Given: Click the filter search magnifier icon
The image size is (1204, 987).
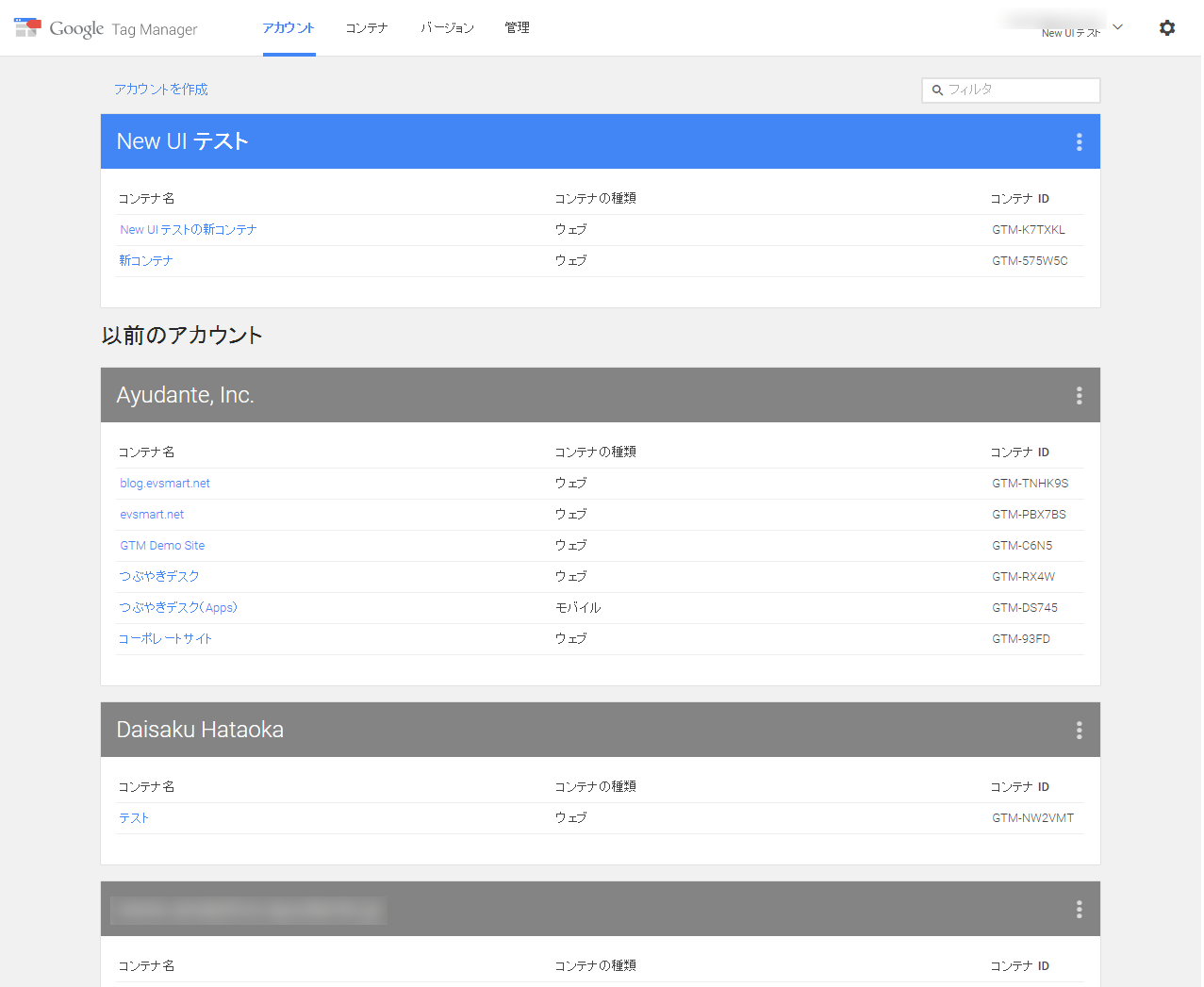Looking at the screenshot, I should [937, 90].
